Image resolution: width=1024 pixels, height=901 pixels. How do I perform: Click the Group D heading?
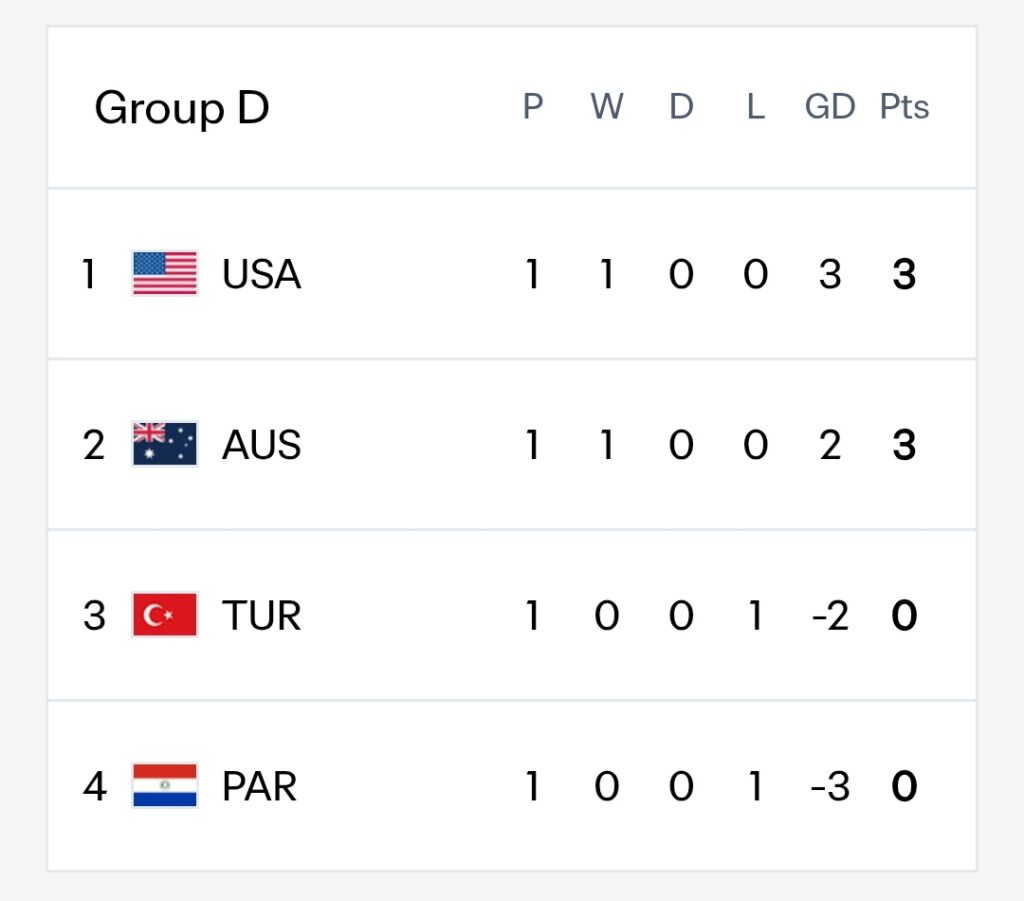182,108
